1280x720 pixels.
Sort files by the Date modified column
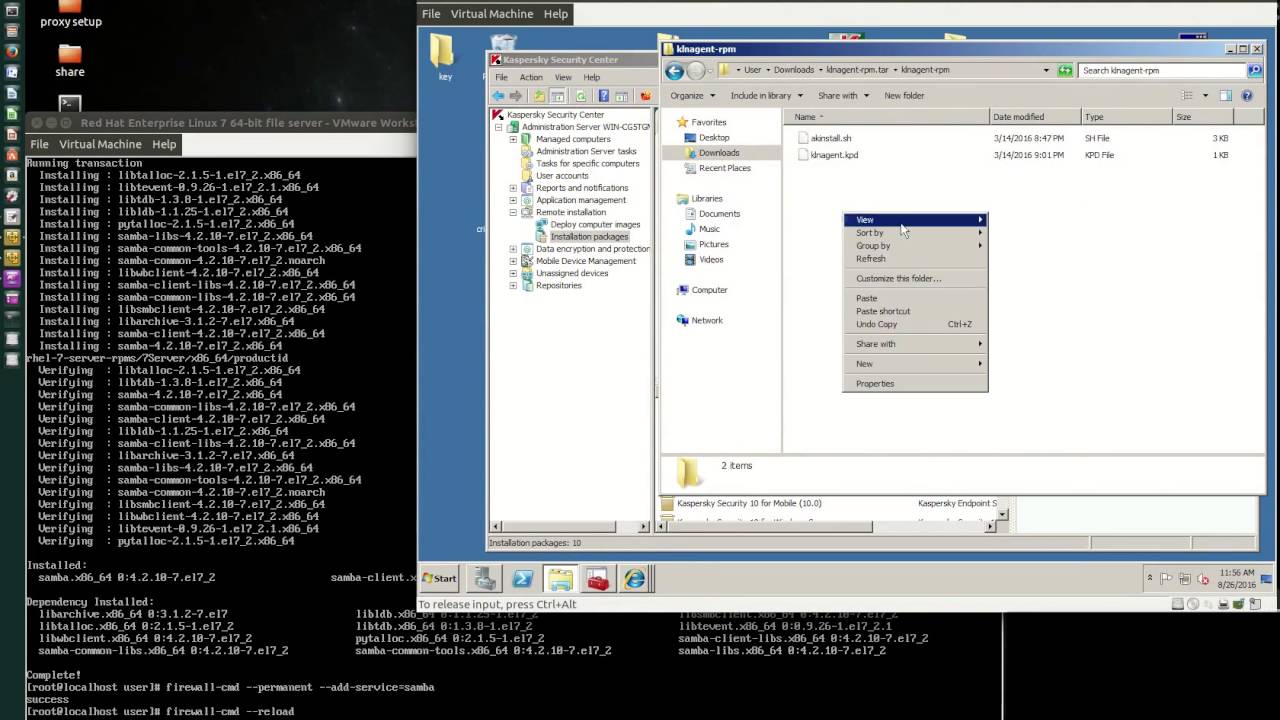[1035, 117]
